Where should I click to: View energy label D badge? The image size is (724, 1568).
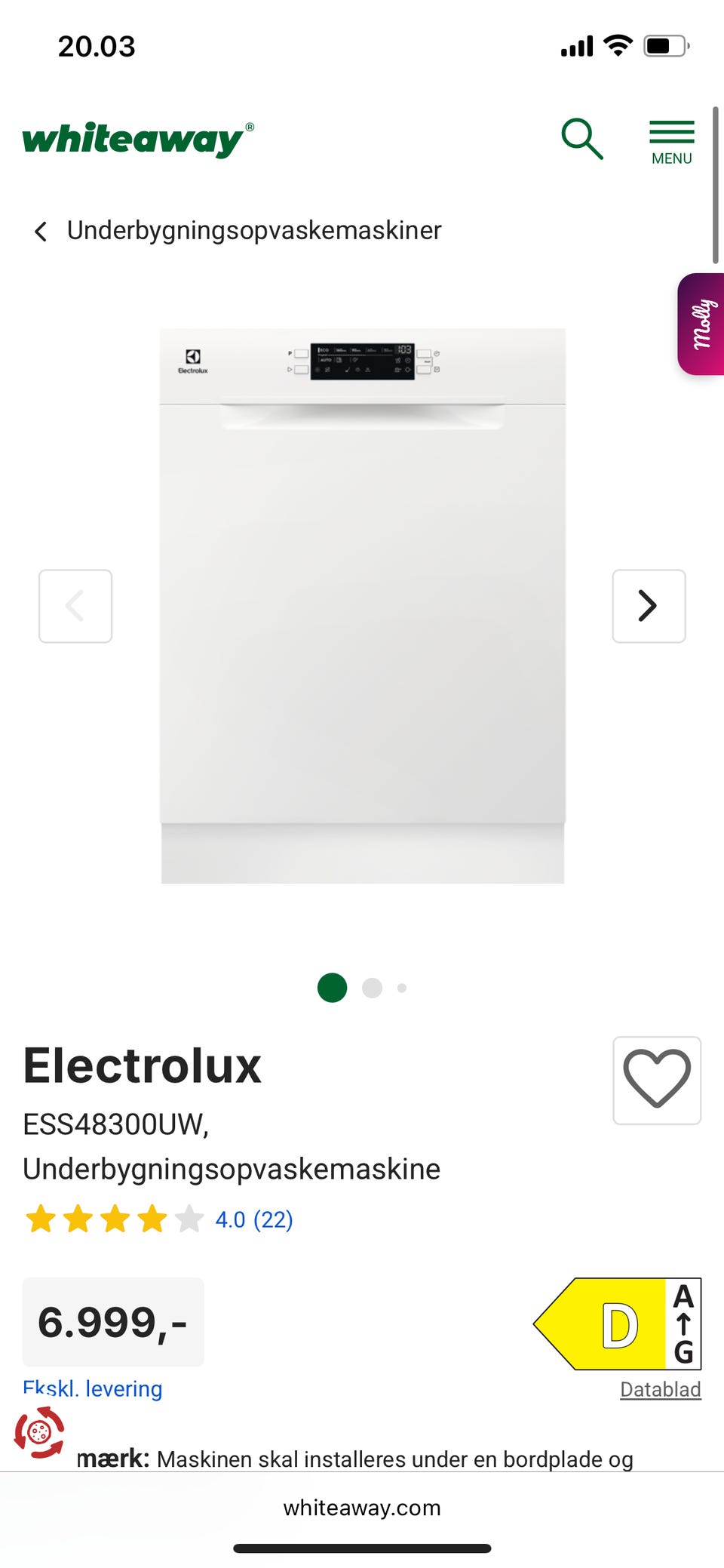[618, 1324]
